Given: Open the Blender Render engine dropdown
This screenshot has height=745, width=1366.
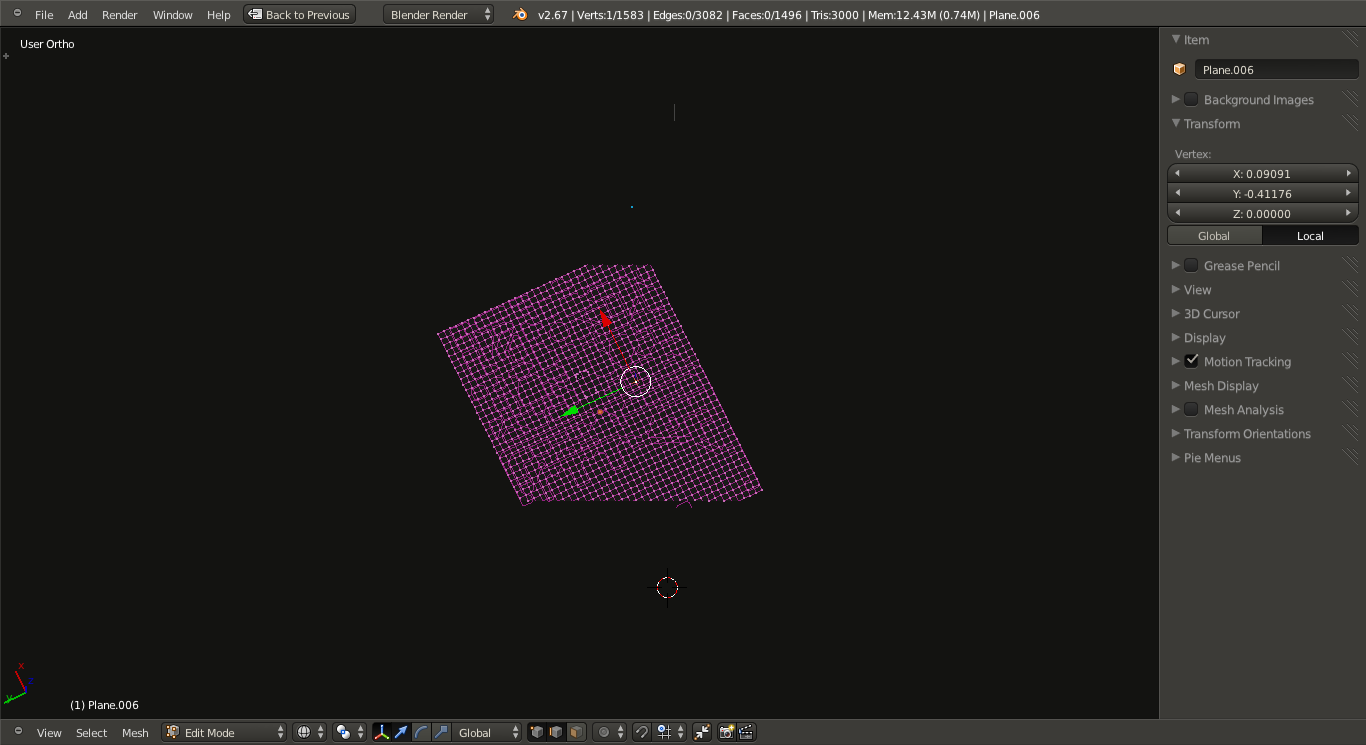Looking at the screenshot, I should pyautogui.click(x=438, y=14).
